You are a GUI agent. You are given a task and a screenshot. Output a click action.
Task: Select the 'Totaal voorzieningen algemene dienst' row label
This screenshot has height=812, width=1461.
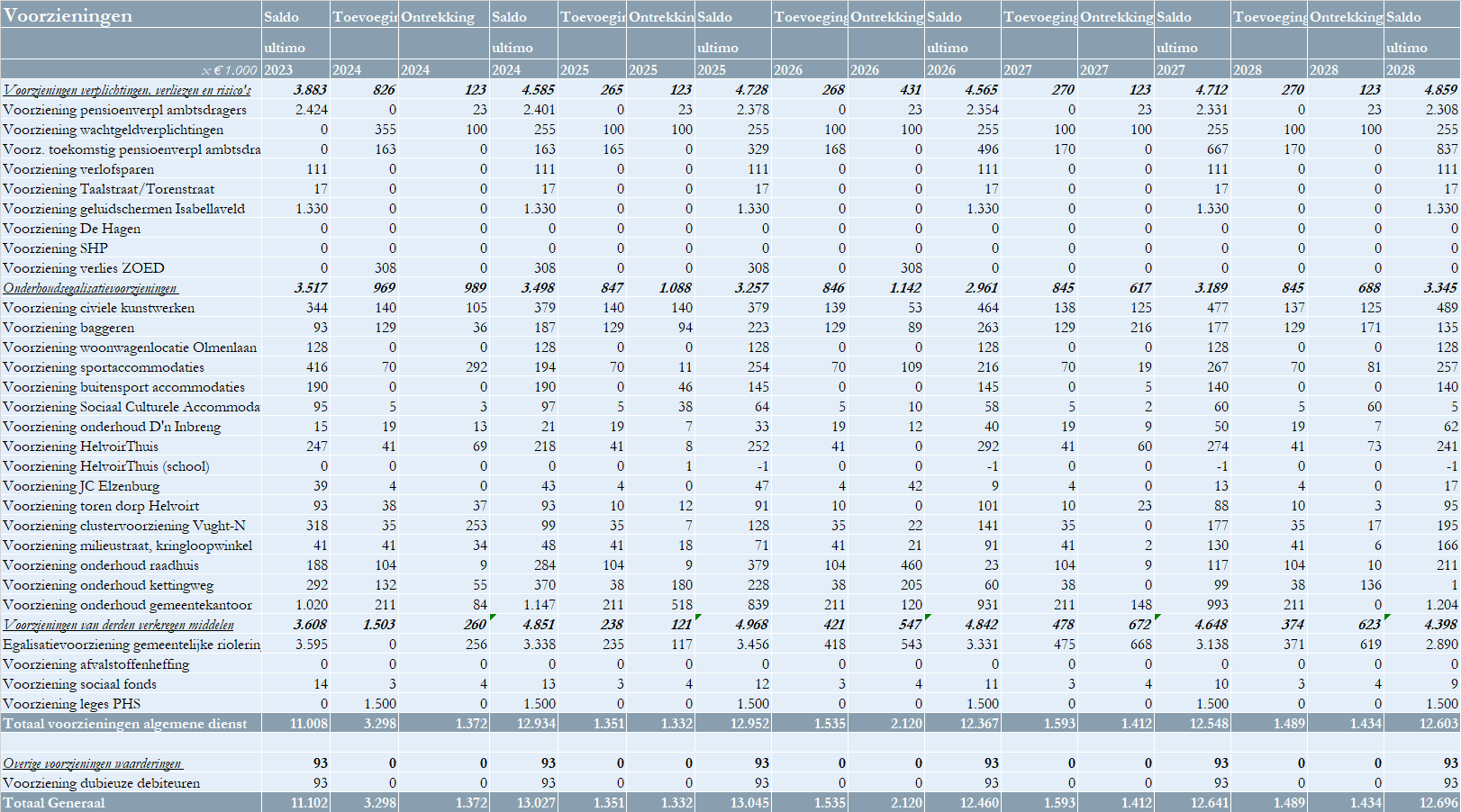click(124, 724)
